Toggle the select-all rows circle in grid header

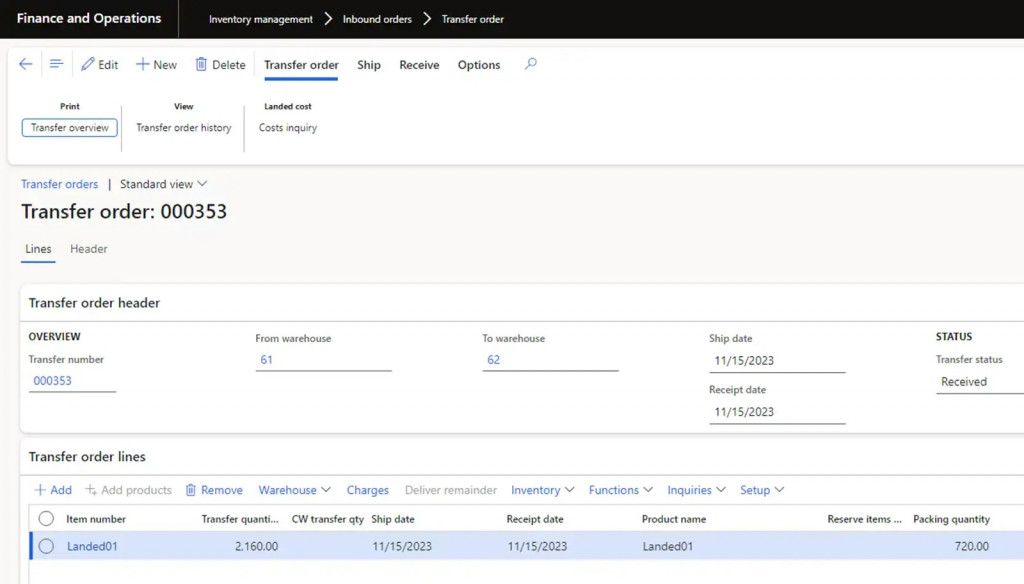(46, 519)
